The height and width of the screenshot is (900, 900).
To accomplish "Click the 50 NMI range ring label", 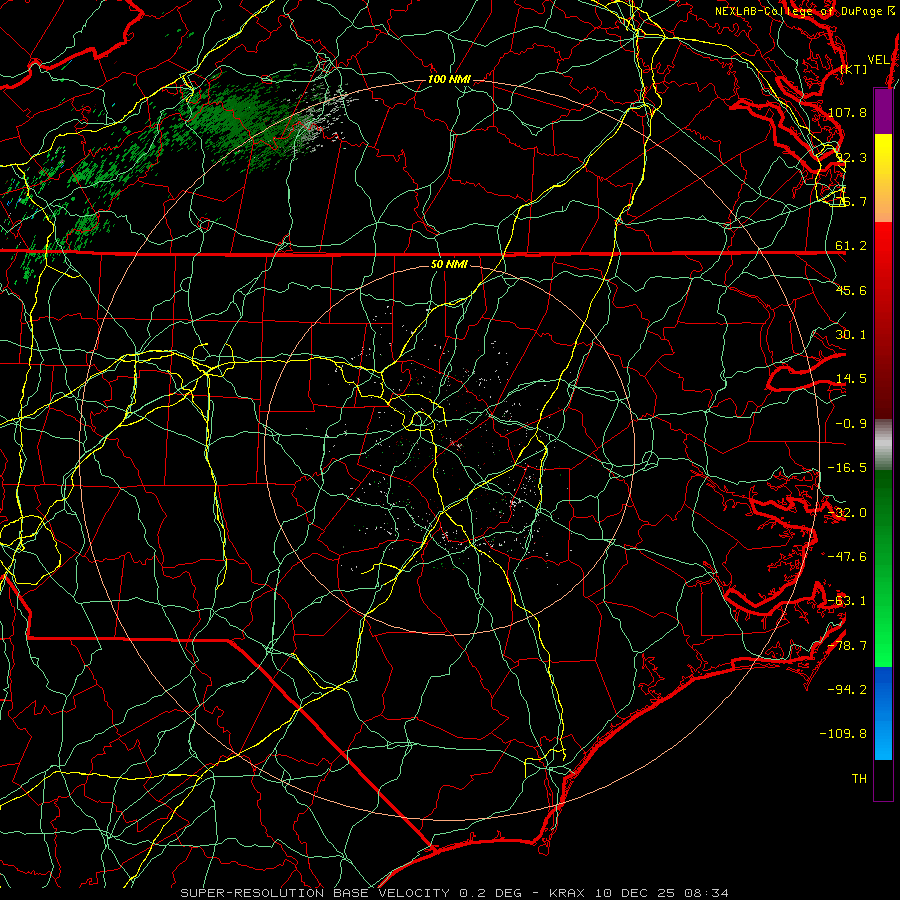I will pyautogui.click(x=449, y=264).
